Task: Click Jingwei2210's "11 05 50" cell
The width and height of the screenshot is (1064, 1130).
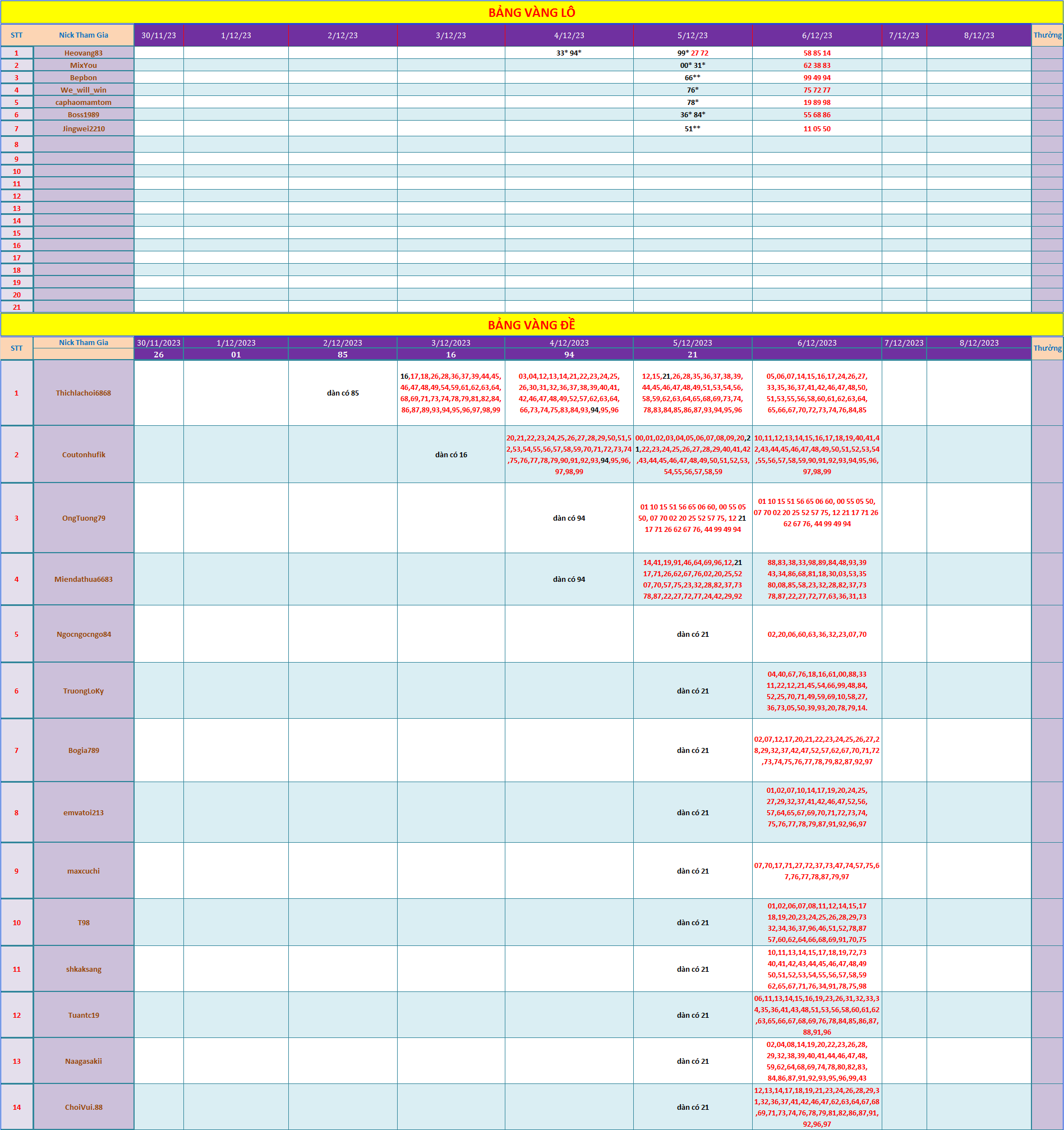Action: coord(817,128)
